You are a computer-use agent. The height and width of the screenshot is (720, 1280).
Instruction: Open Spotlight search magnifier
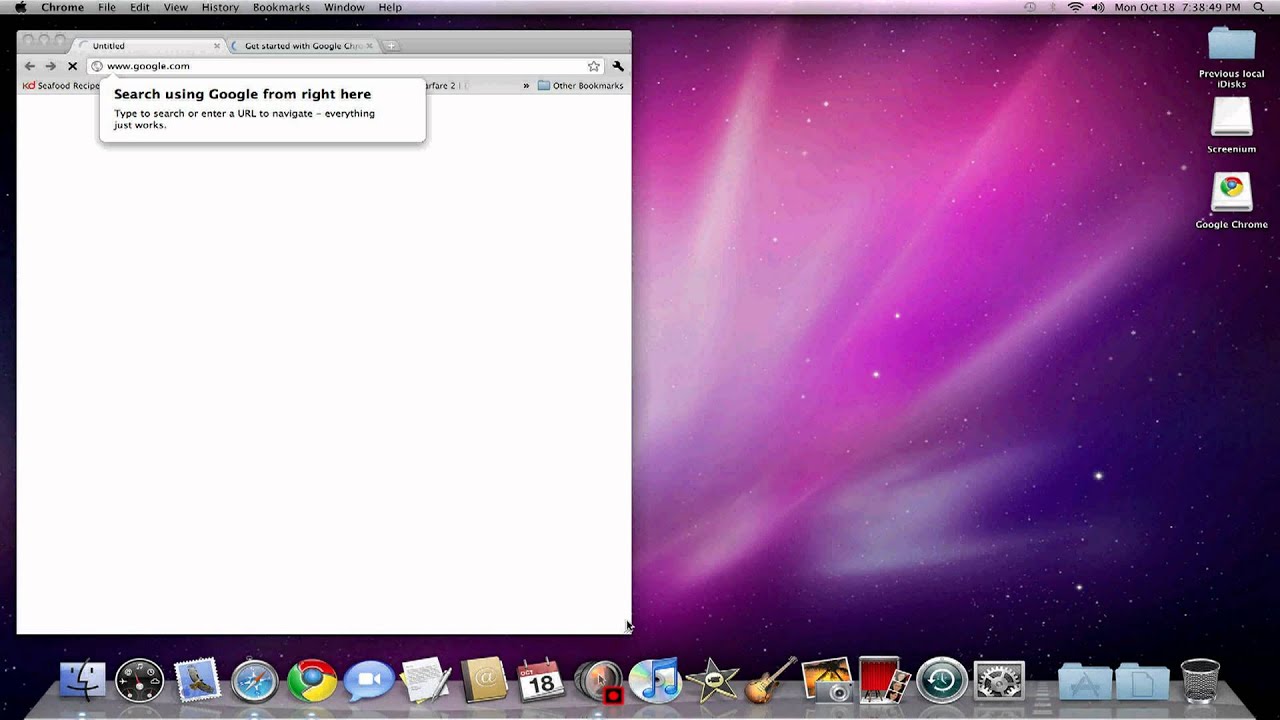pyautogui.click(x=1261, y=7)
